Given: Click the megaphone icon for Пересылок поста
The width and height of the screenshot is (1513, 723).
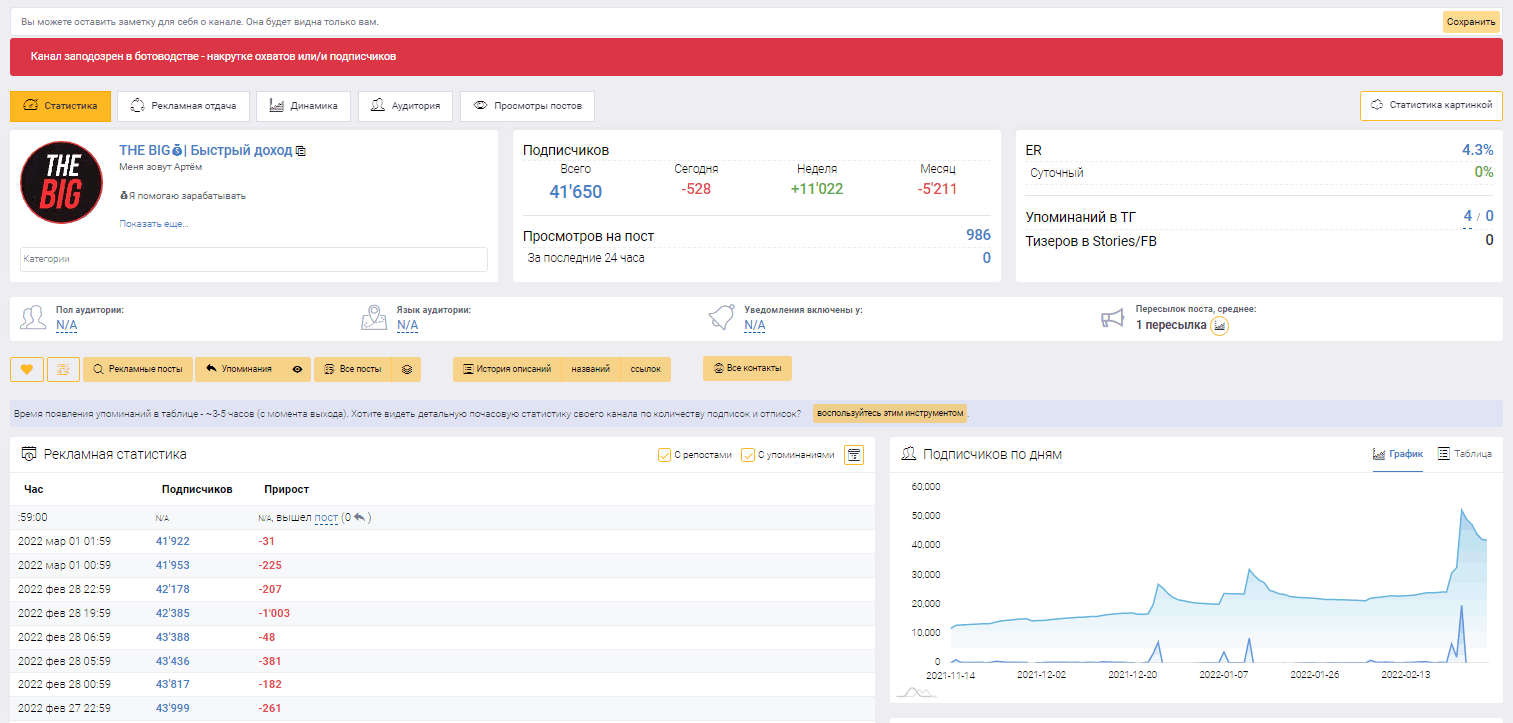Looking at the screenshot, I should tap(1113, 319).
